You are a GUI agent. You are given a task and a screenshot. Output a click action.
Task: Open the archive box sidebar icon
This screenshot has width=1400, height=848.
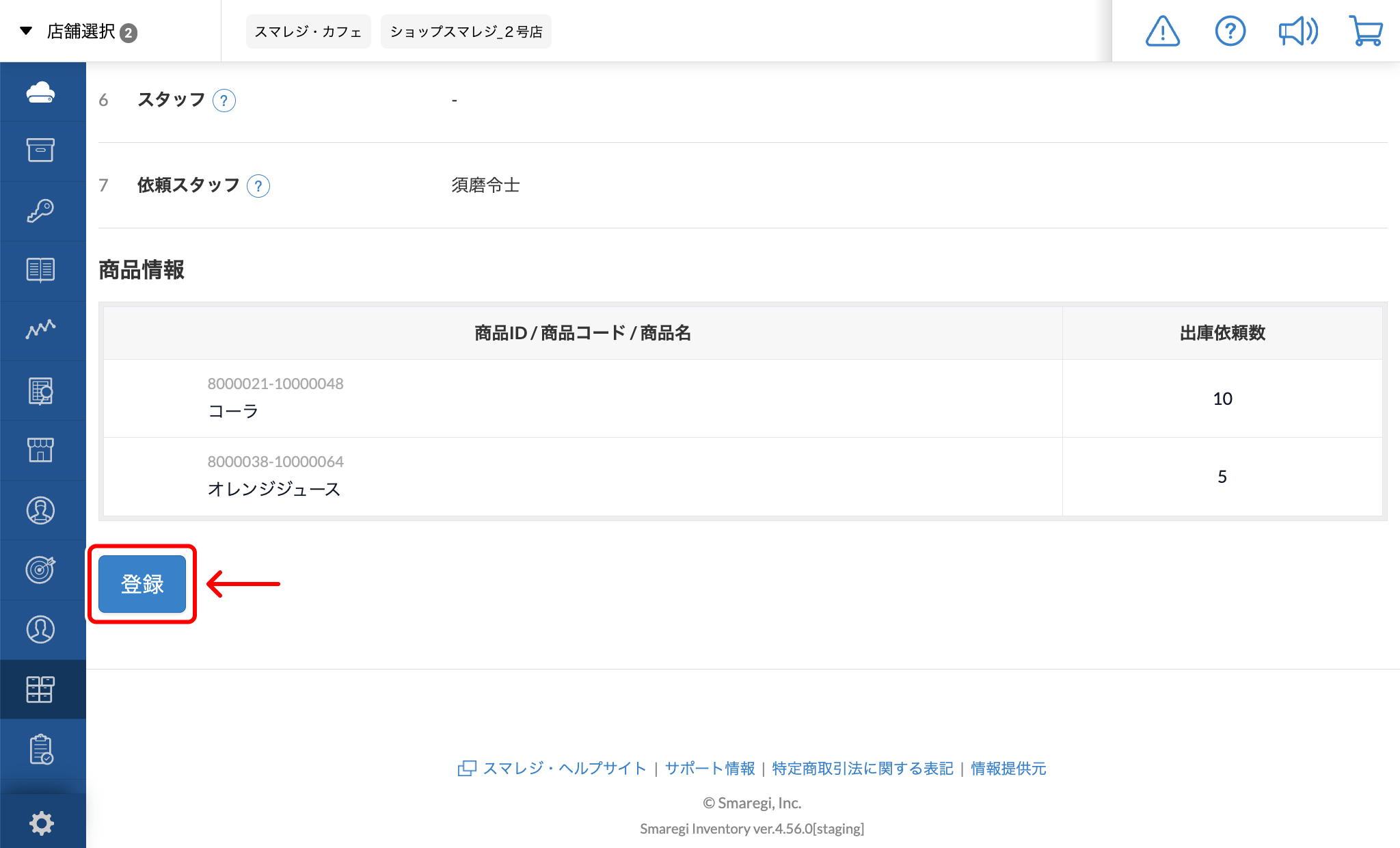coord(41,150)
